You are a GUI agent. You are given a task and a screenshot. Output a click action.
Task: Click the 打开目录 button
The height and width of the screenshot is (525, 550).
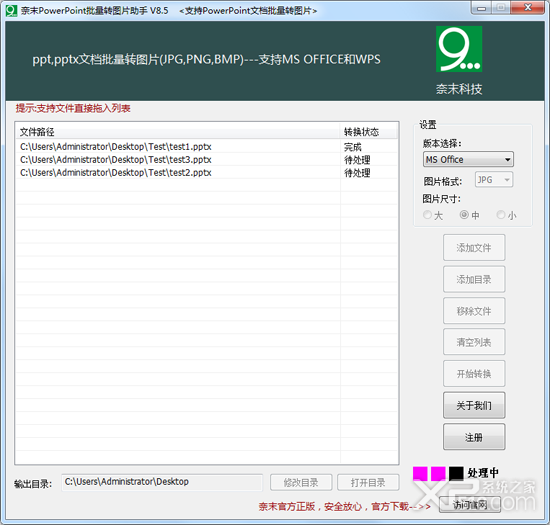pyautogui.click(x=368, y=483)
